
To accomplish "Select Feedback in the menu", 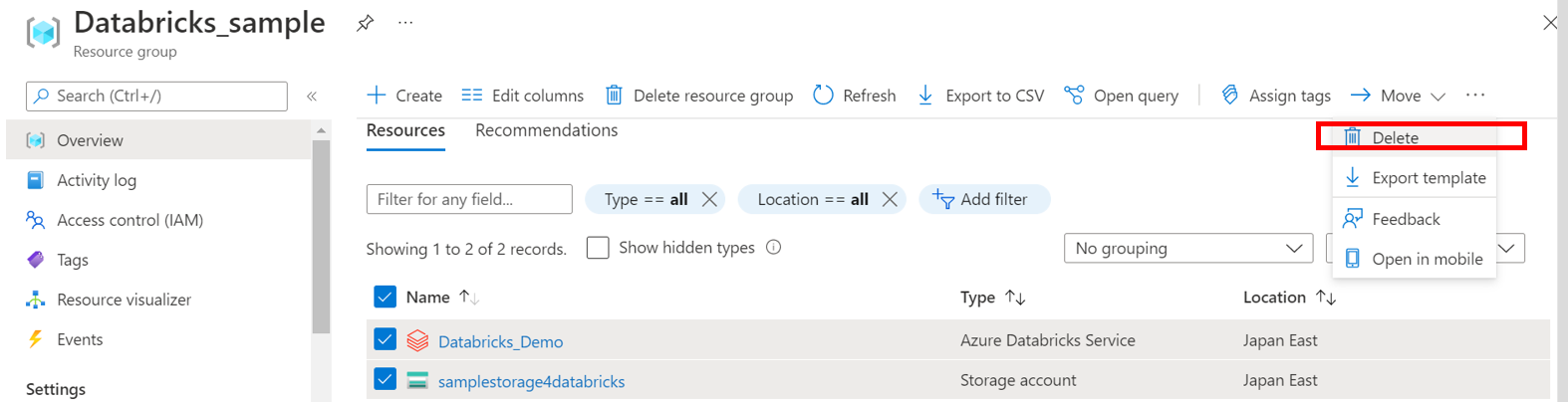I will click(x=1415, y=219).
